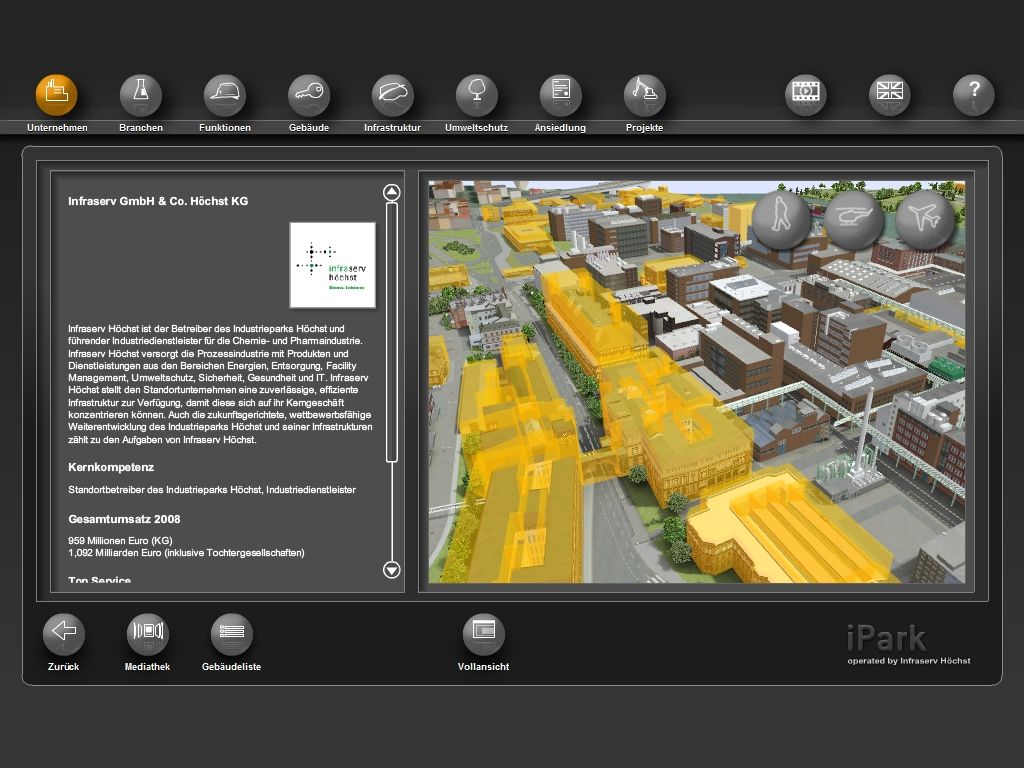Click the text panel scrollbar thumb
Viewport: 1024px width, 768px height.
click(x=392, y=332)
